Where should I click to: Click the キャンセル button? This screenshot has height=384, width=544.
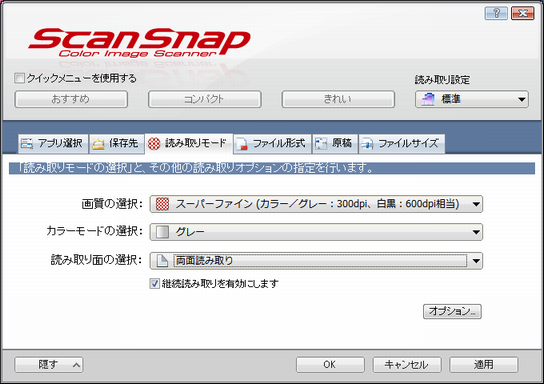tap(407, 365)
